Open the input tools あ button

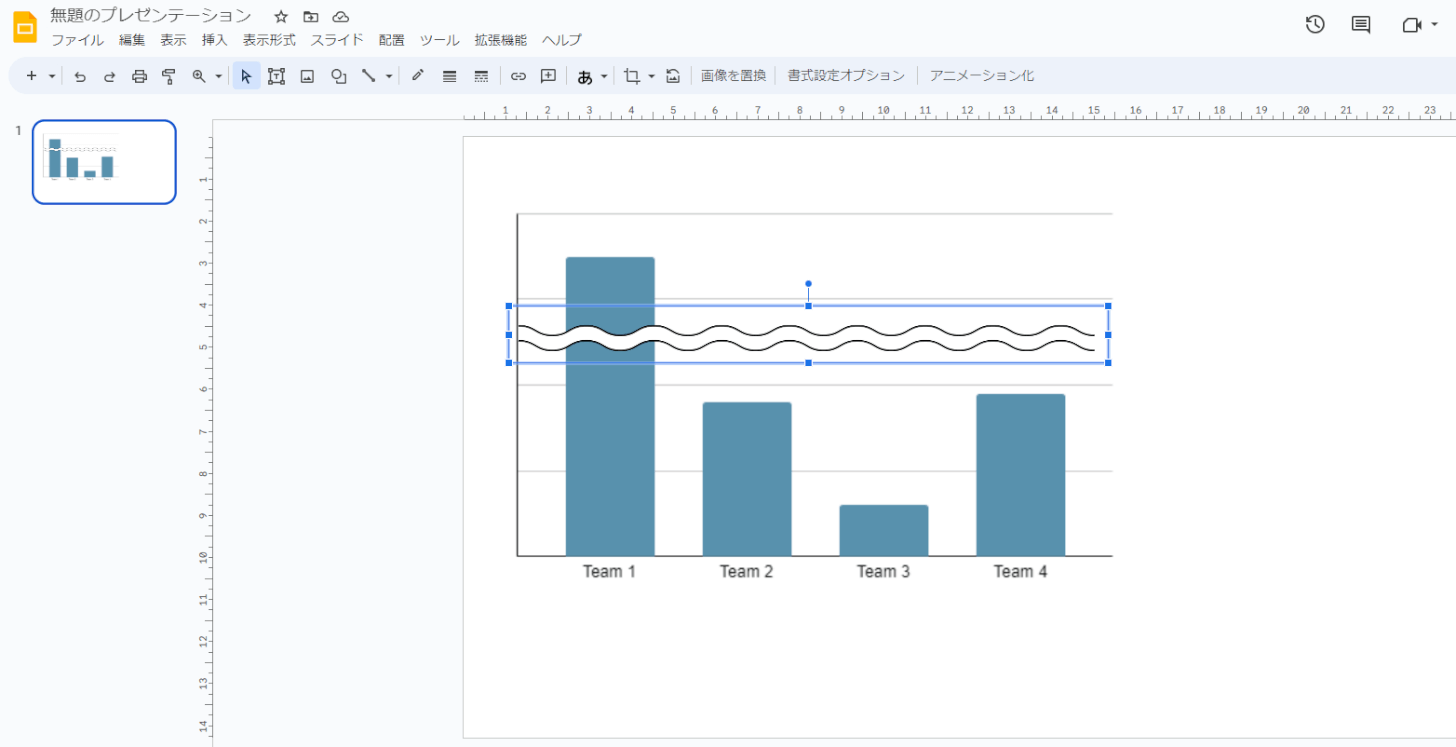585,76
